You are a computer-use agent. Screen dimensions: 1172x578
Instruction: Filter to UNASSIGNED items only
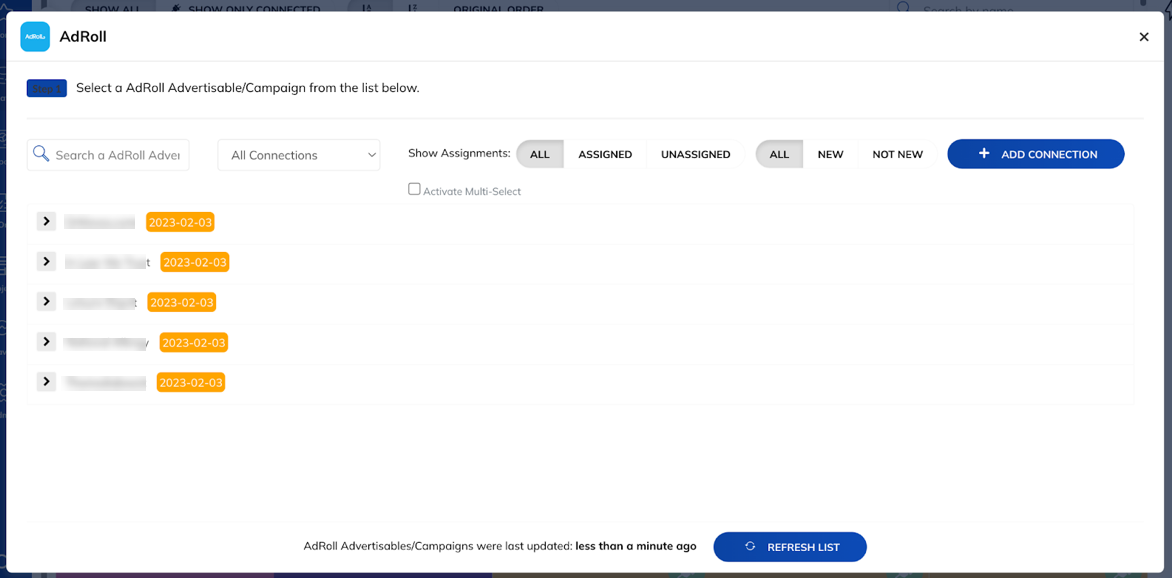696,154
